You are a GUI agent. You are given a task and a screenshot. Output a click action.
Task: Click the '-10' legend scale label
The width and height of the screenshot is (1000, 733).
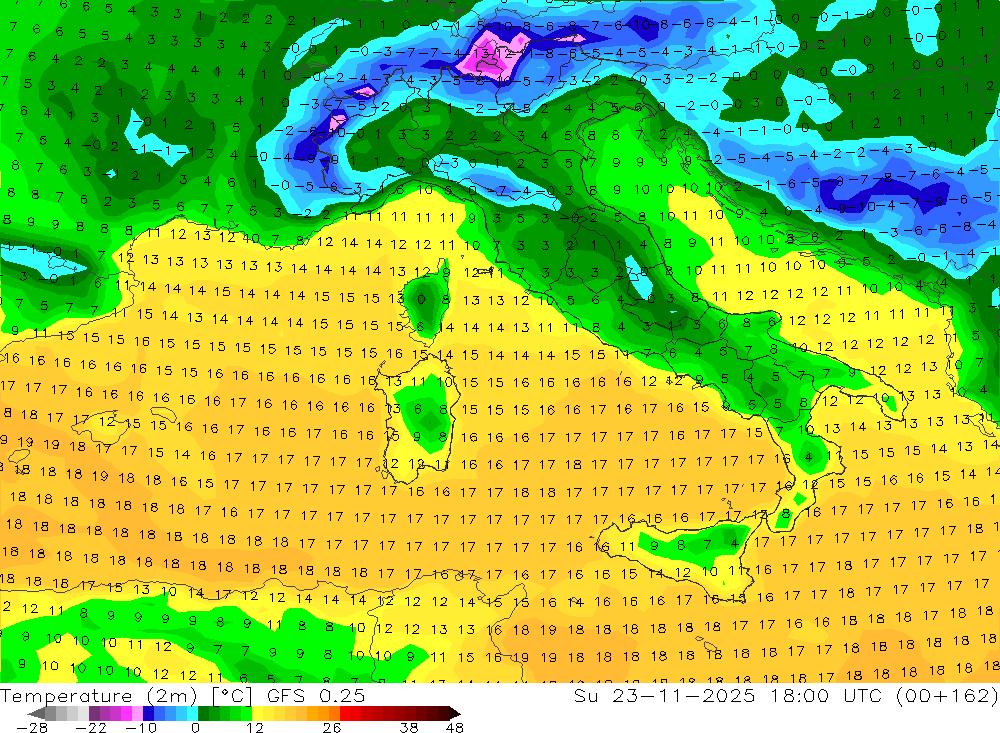click(x=141, y=727)
